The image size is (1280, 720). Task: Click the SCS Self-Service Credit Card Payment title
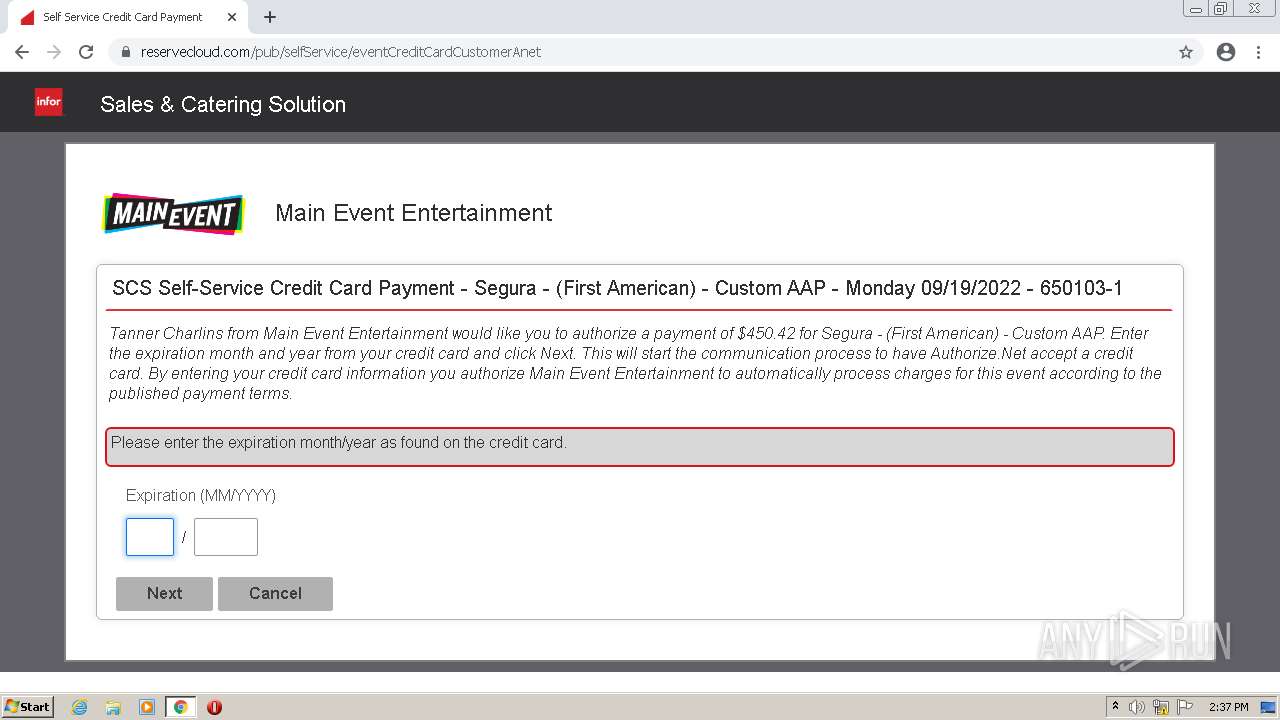pyautogui.click(x=617, y=288)
